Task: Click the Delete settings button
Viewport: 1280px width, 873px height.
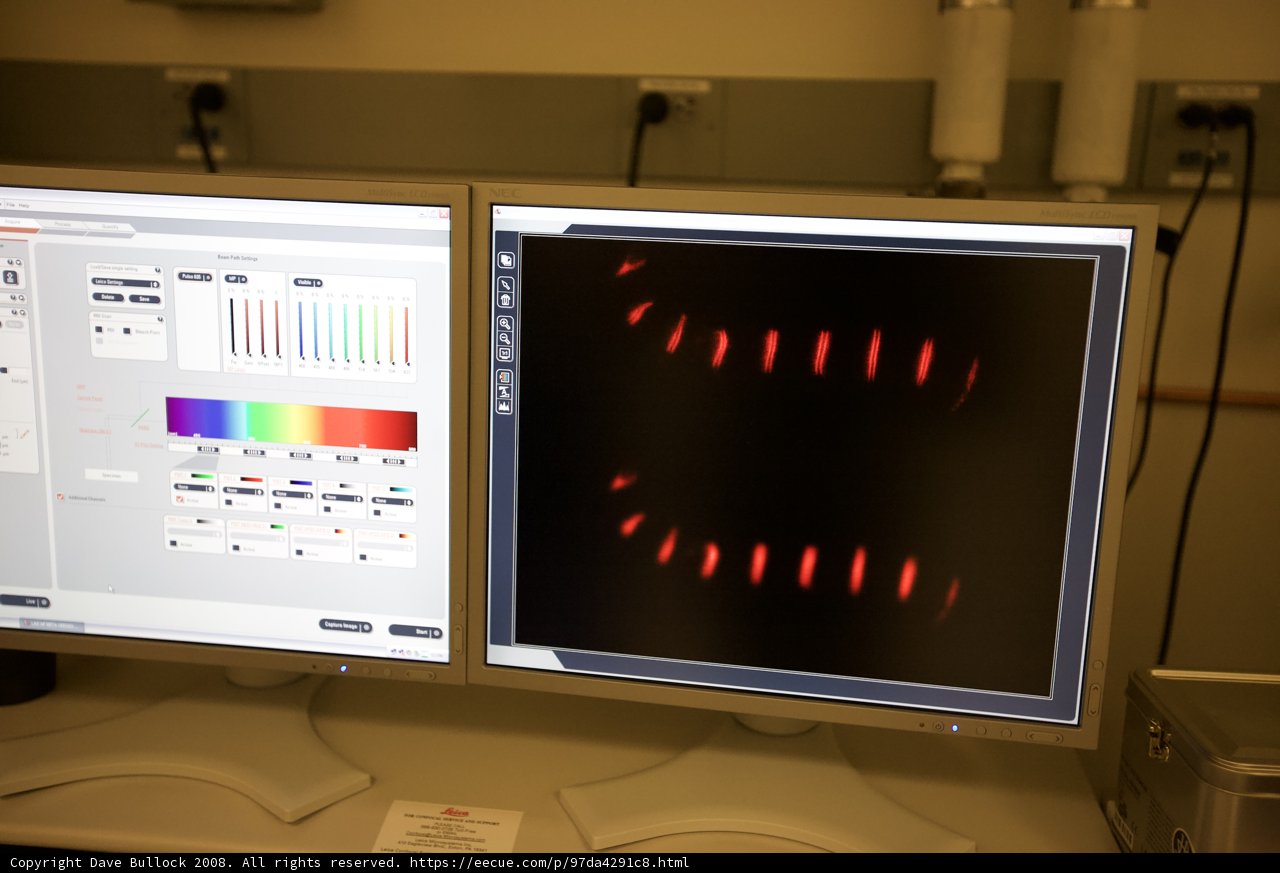Action: coord(108,297)
